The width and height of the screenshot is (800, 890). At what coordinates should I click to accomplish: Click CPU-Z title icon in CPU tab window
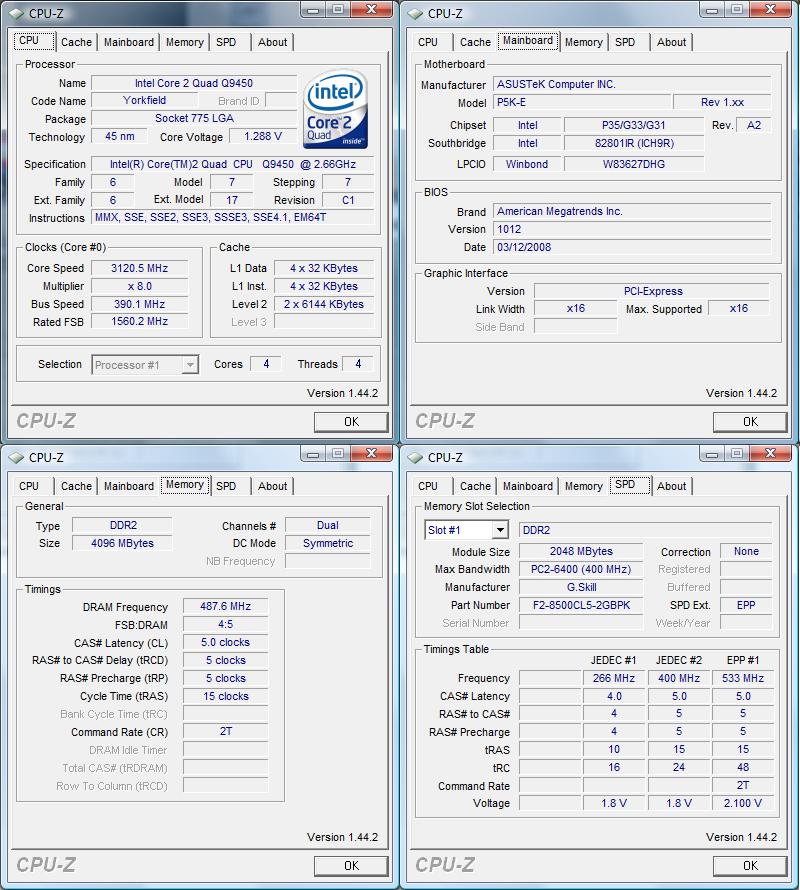(x=16, y=13)
